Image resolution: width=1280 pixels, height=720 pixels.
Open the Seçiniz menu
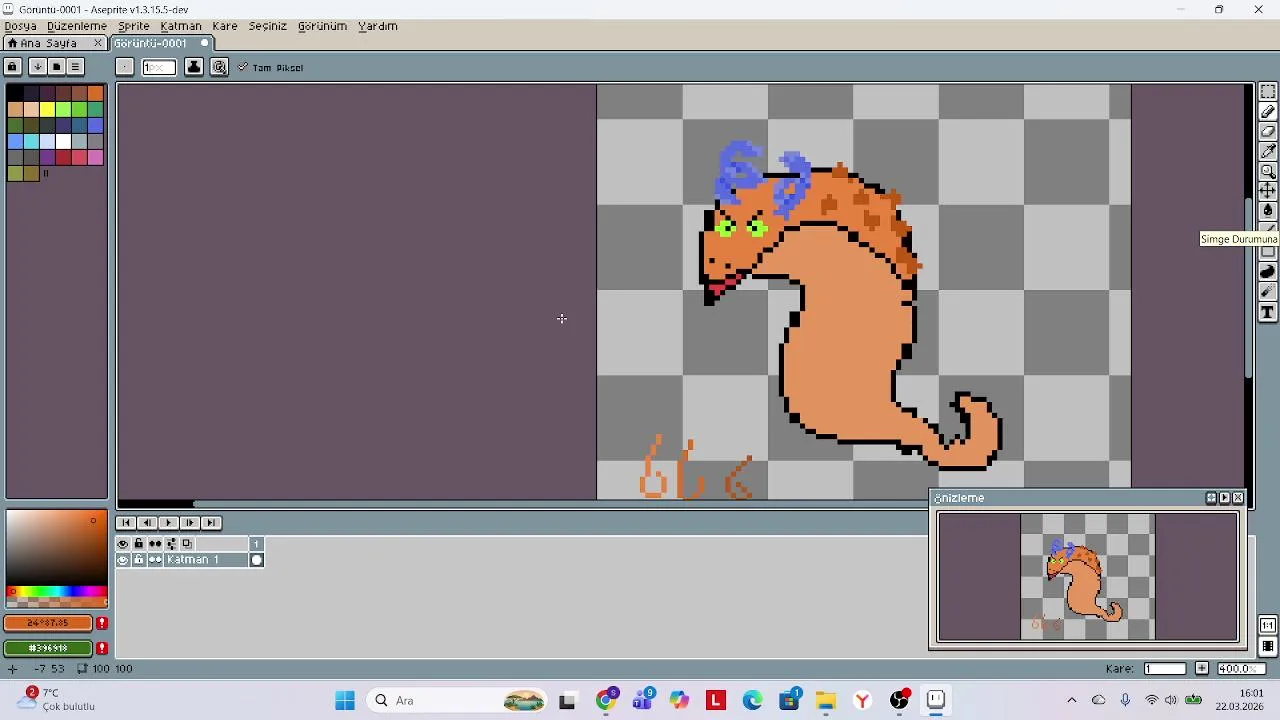(267, 26)
